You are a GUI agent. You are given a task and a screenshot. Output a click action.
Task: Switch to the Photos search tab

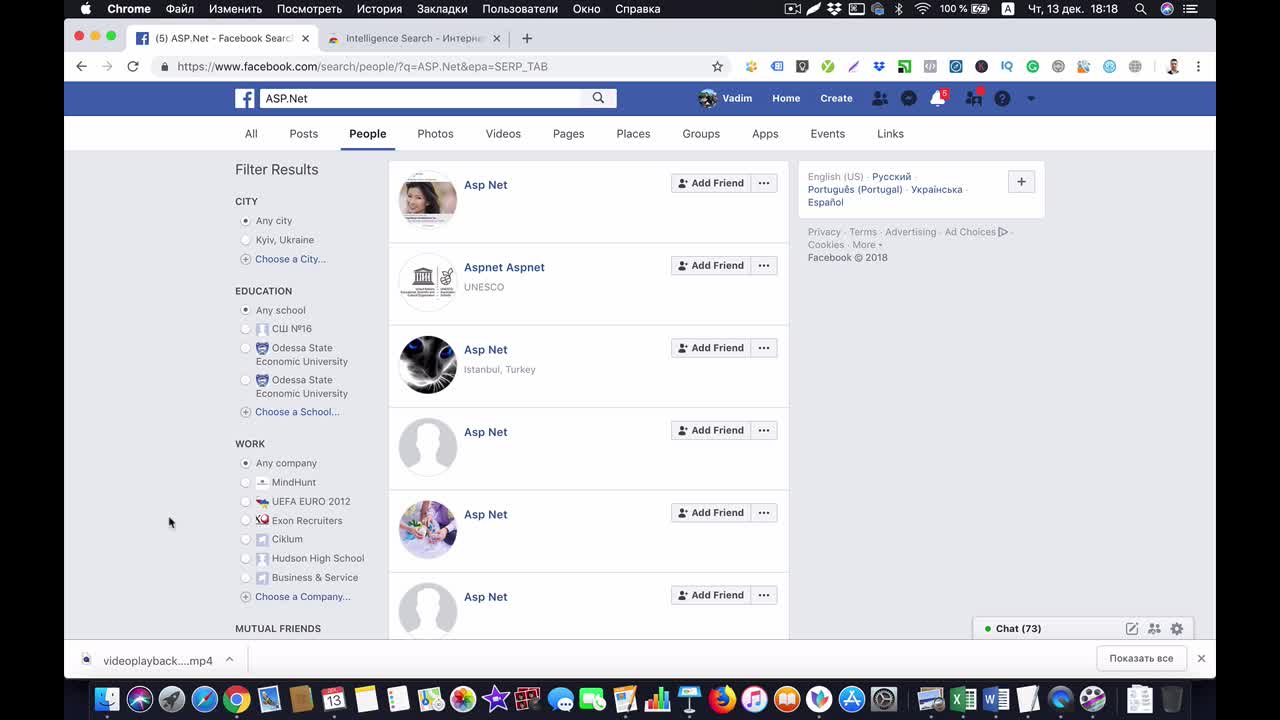tap(435, 134)
